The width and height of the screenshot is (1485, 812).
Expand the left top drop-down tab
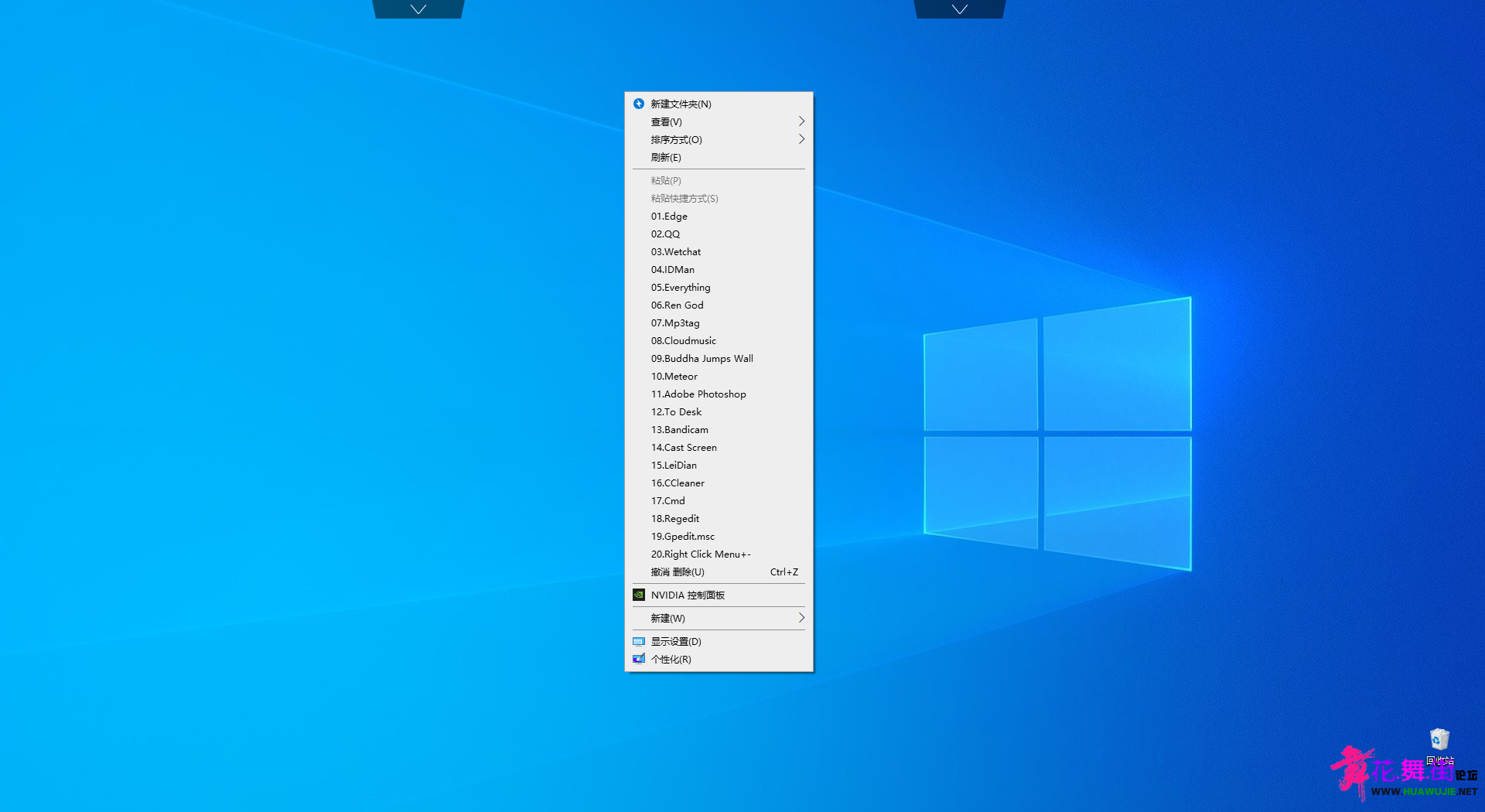(418, 9)
